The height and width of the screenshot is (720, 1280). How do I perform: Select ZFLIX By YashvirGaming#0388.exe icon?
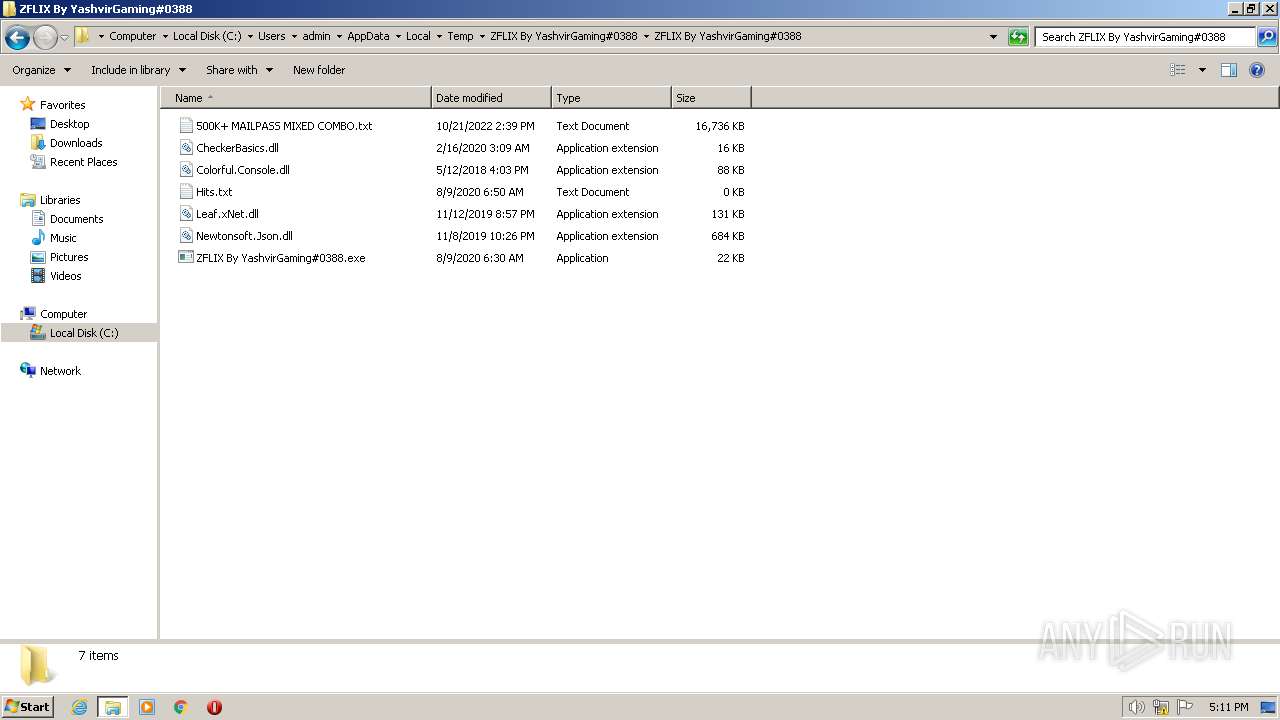185,258
